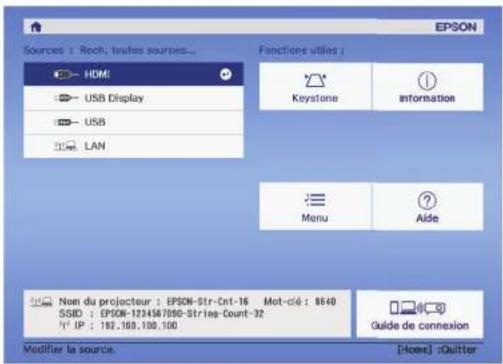Select the HDMI source row
503x364 pixels.
134,74
